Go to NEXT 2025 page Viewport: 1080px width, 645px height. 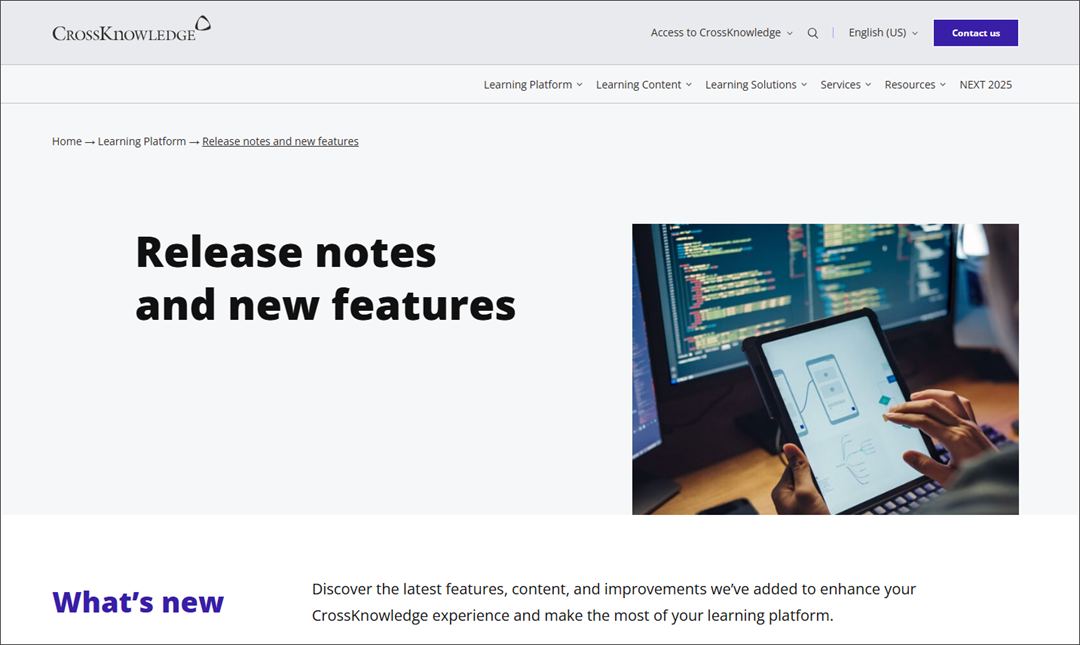pos(985,85)
